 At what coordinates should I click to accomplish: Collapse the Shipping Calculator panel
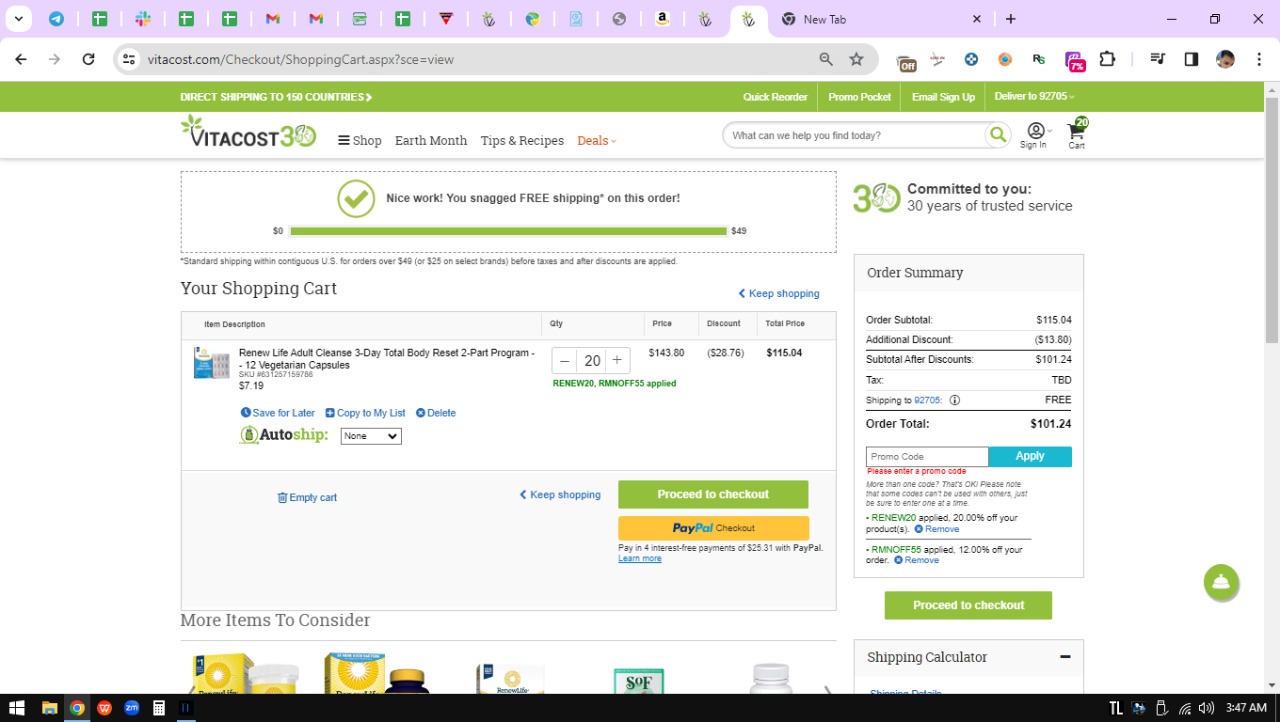pos(1065,657)
